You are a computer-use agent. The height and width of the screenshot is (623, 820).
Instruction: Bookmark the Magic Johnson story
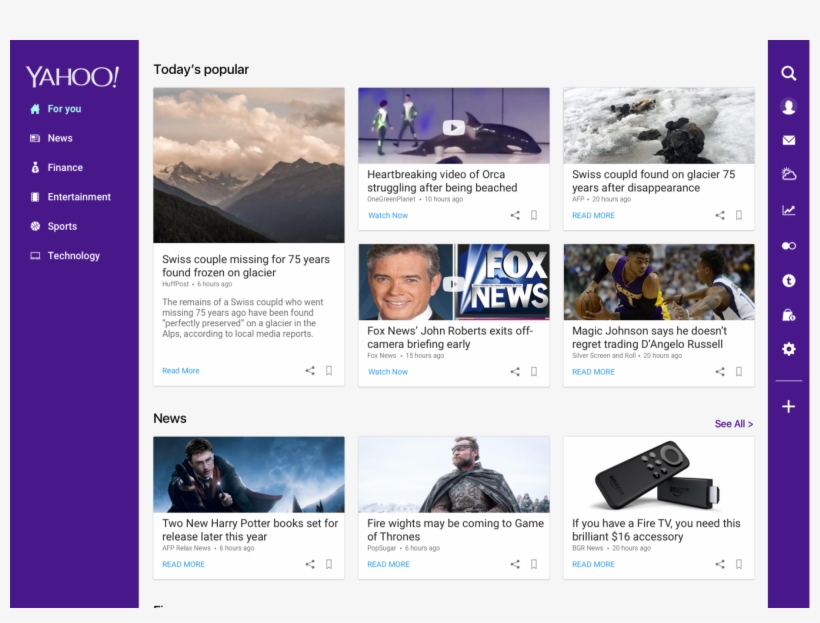point(739,371)
